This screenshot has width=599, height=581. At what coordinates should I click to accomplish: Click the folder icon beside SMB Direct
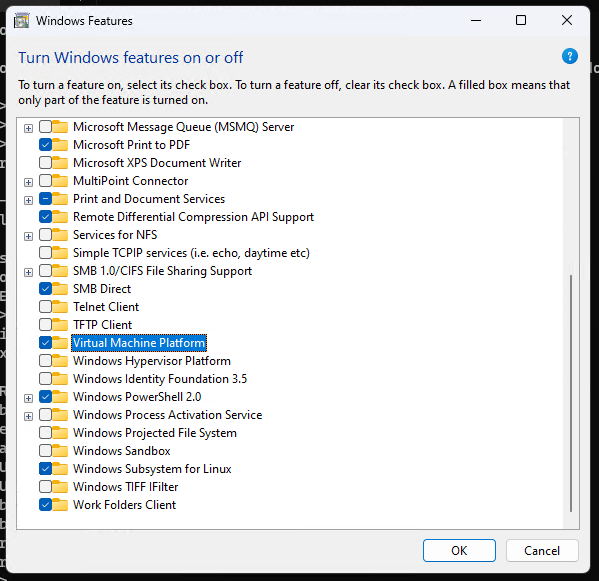click(60, 289)
